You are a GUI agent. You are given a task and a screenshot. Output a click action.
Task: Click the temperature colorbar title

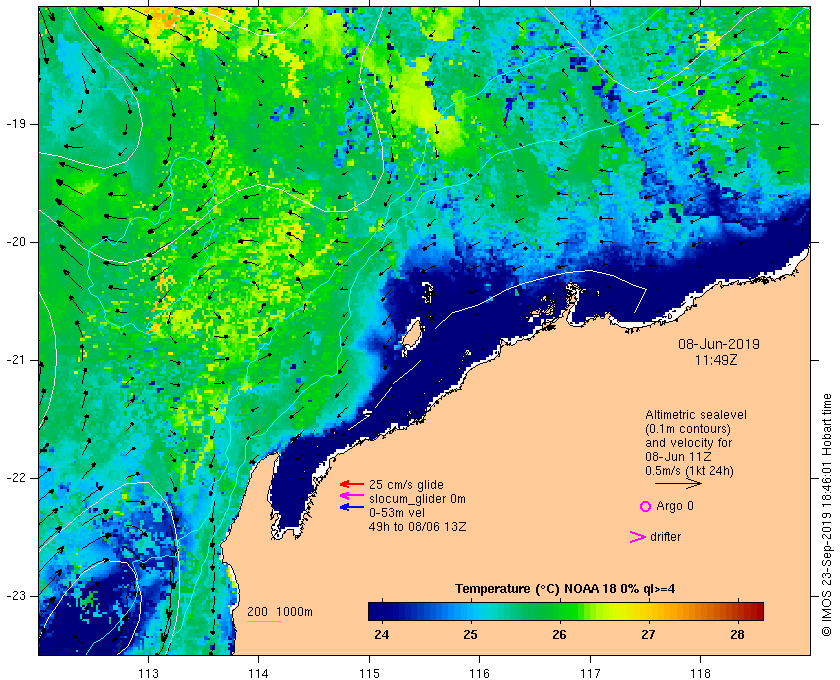click(x=565, y=589)
